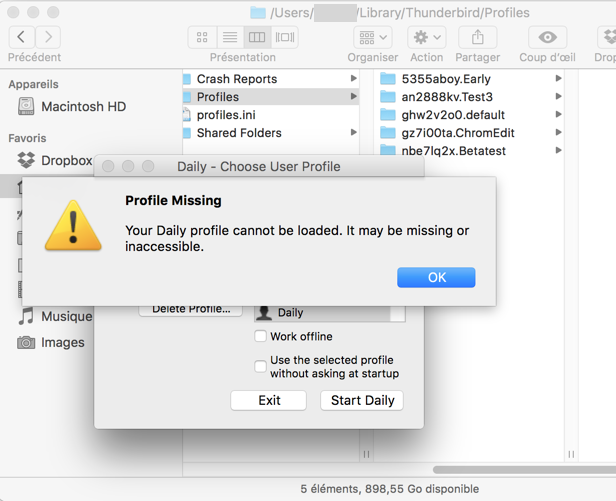Click the Musique note icon

[x=26, y=316]
